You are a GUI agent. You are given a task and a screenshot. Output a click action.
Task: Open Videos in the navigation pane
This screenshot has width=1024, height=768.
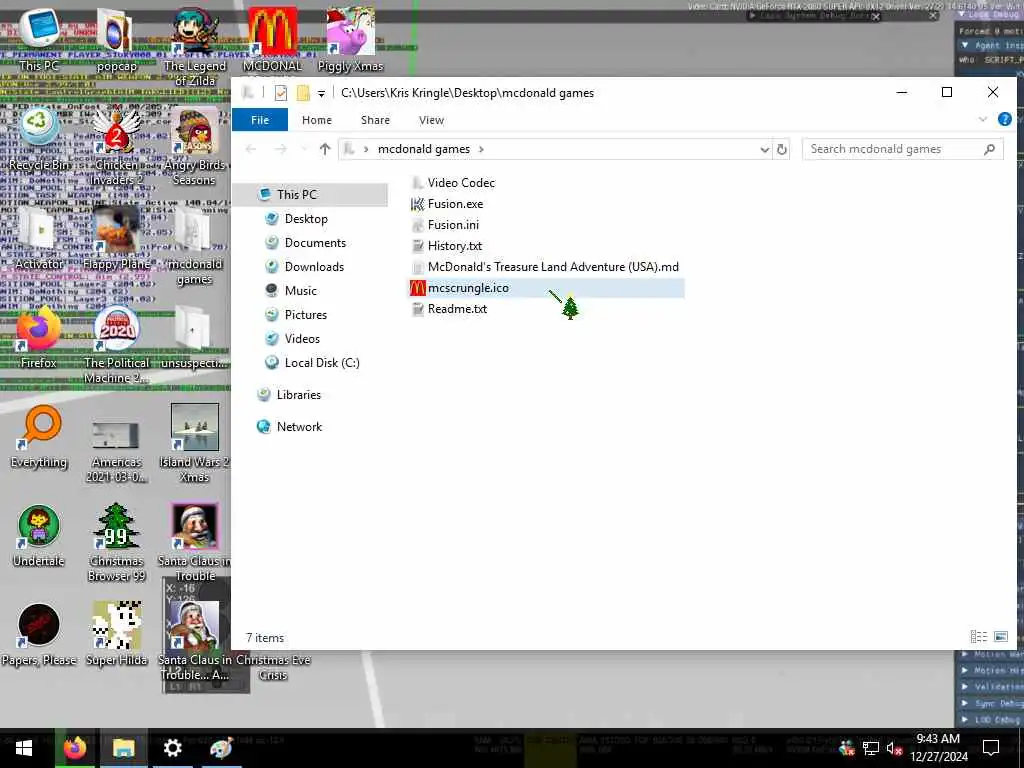pyautogui.click(x=302, y=338)
